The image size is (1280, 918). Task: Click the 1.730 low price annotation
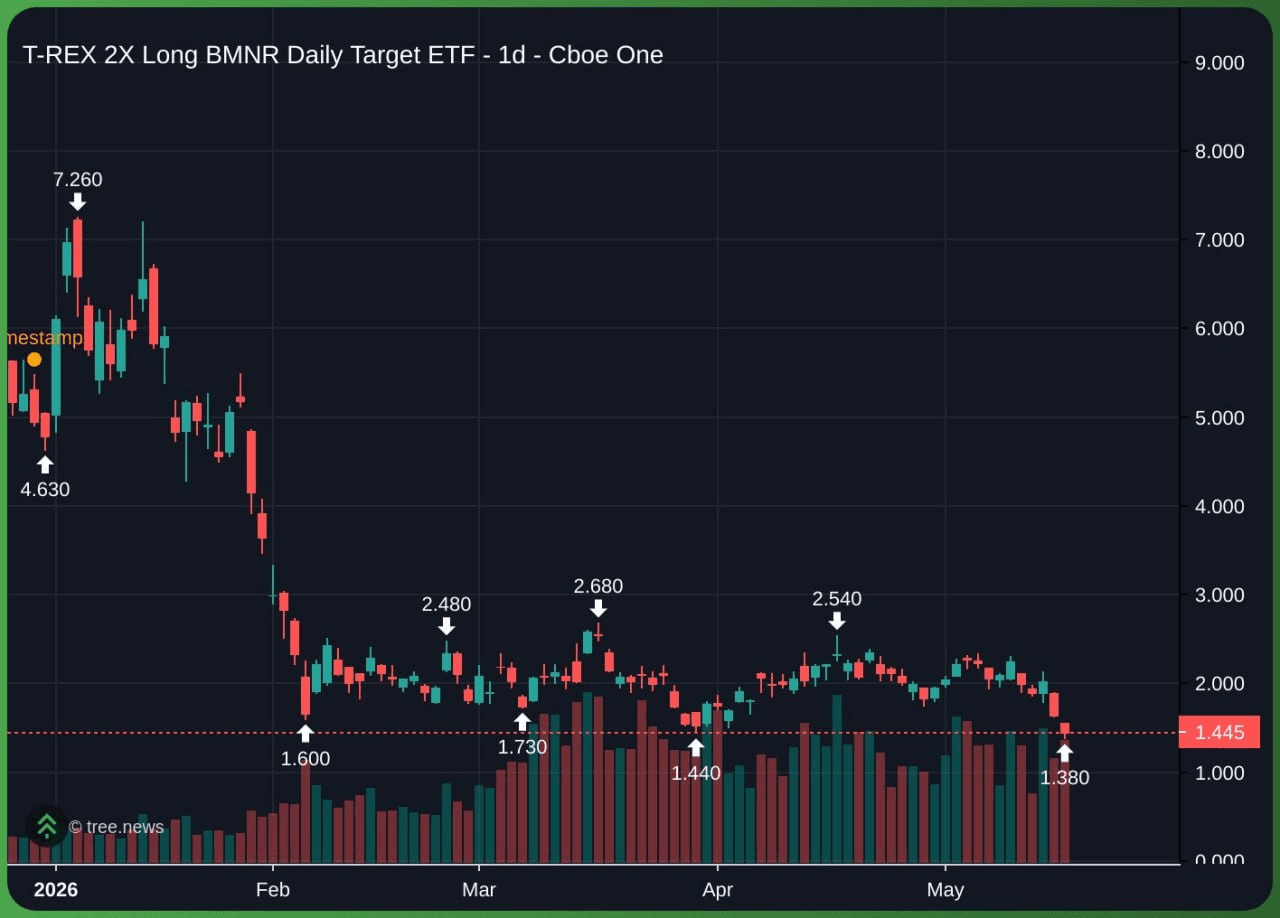coord(522,747)
